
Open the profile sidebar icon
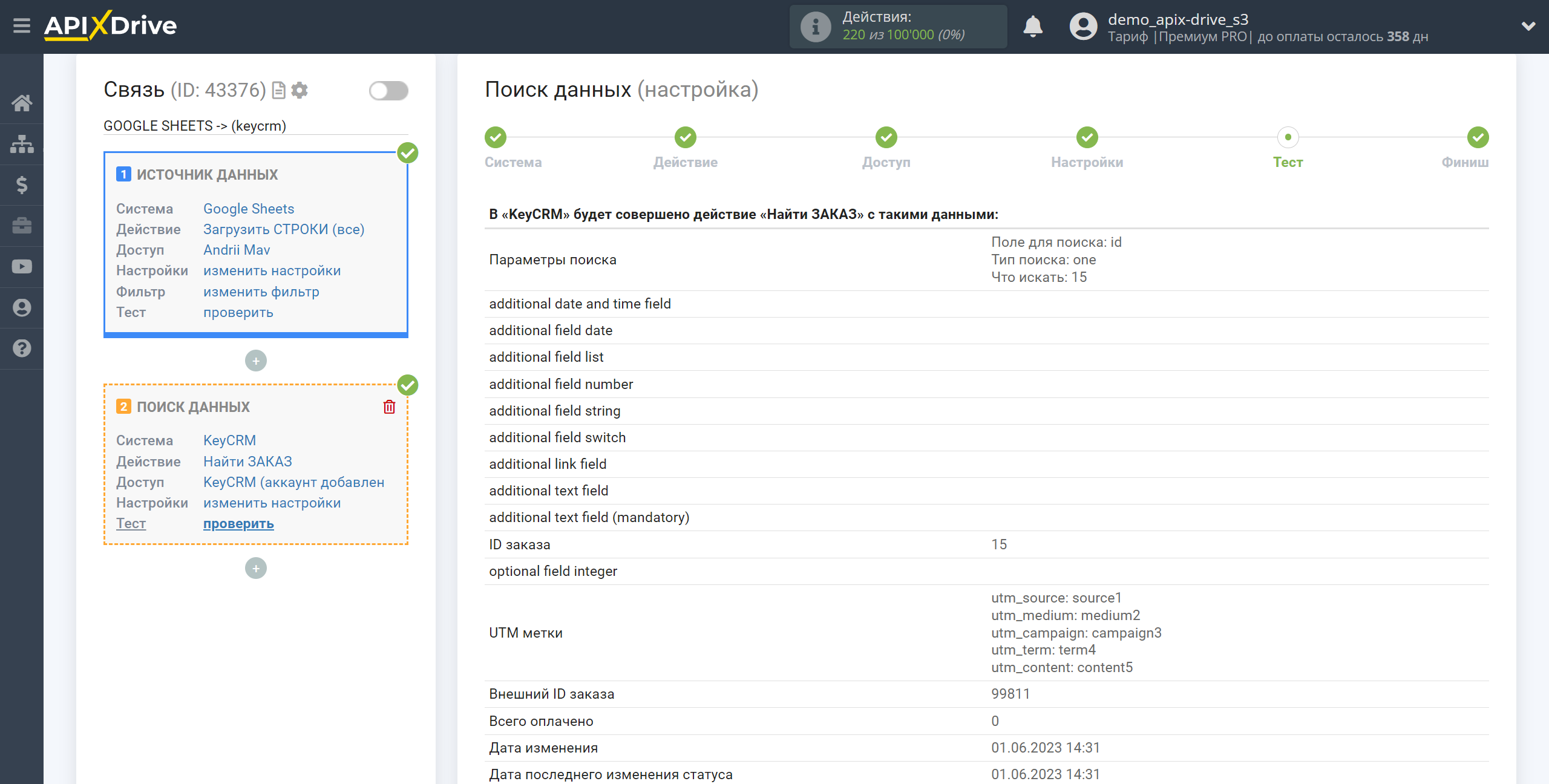tap(22, 307)
